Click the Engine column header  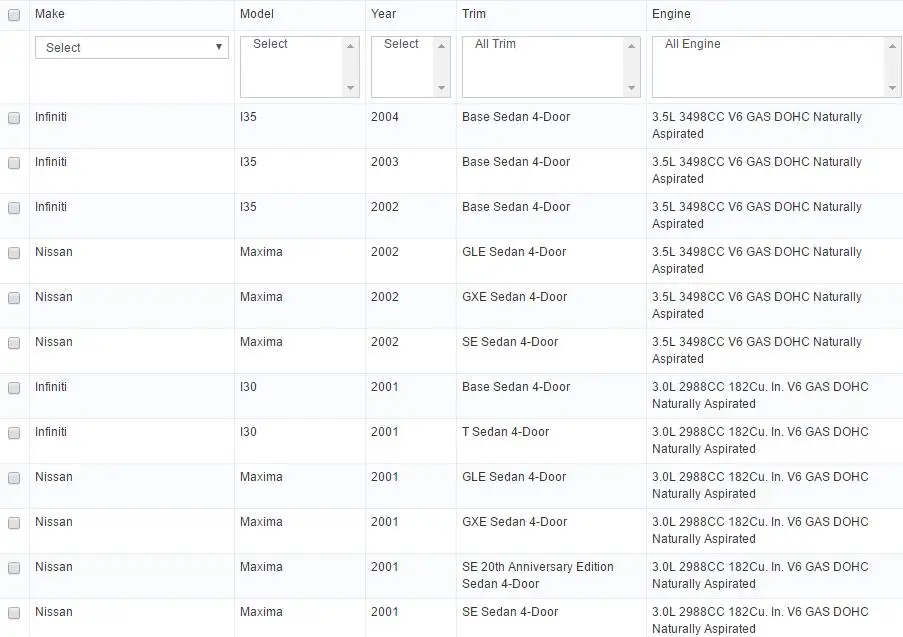(x=671, y=14)
